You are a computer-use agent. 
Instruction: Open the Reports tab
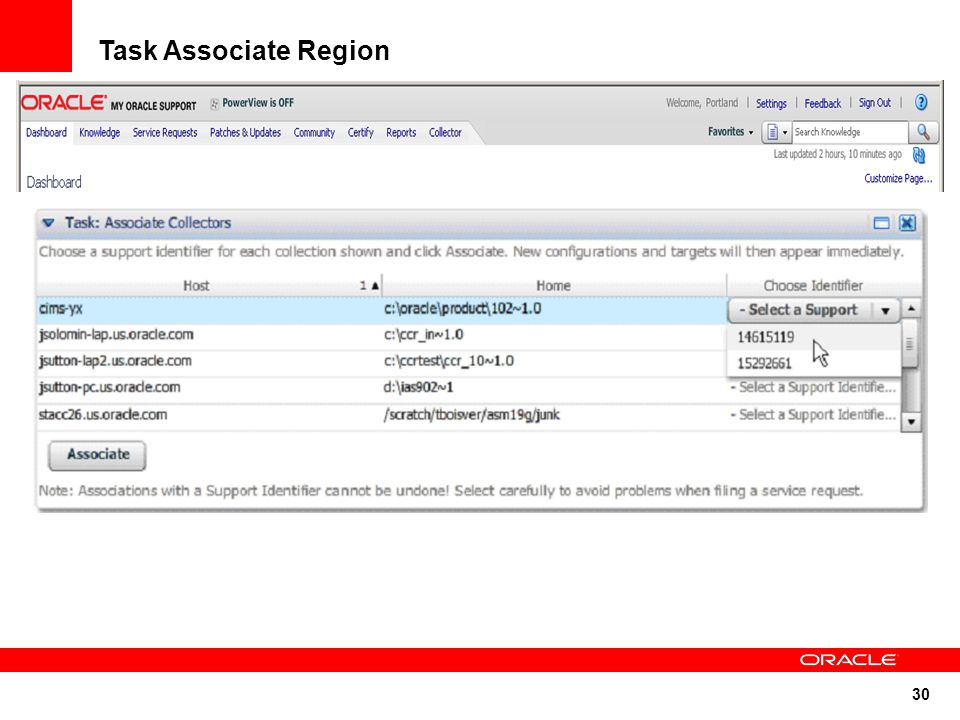point(401,132)
